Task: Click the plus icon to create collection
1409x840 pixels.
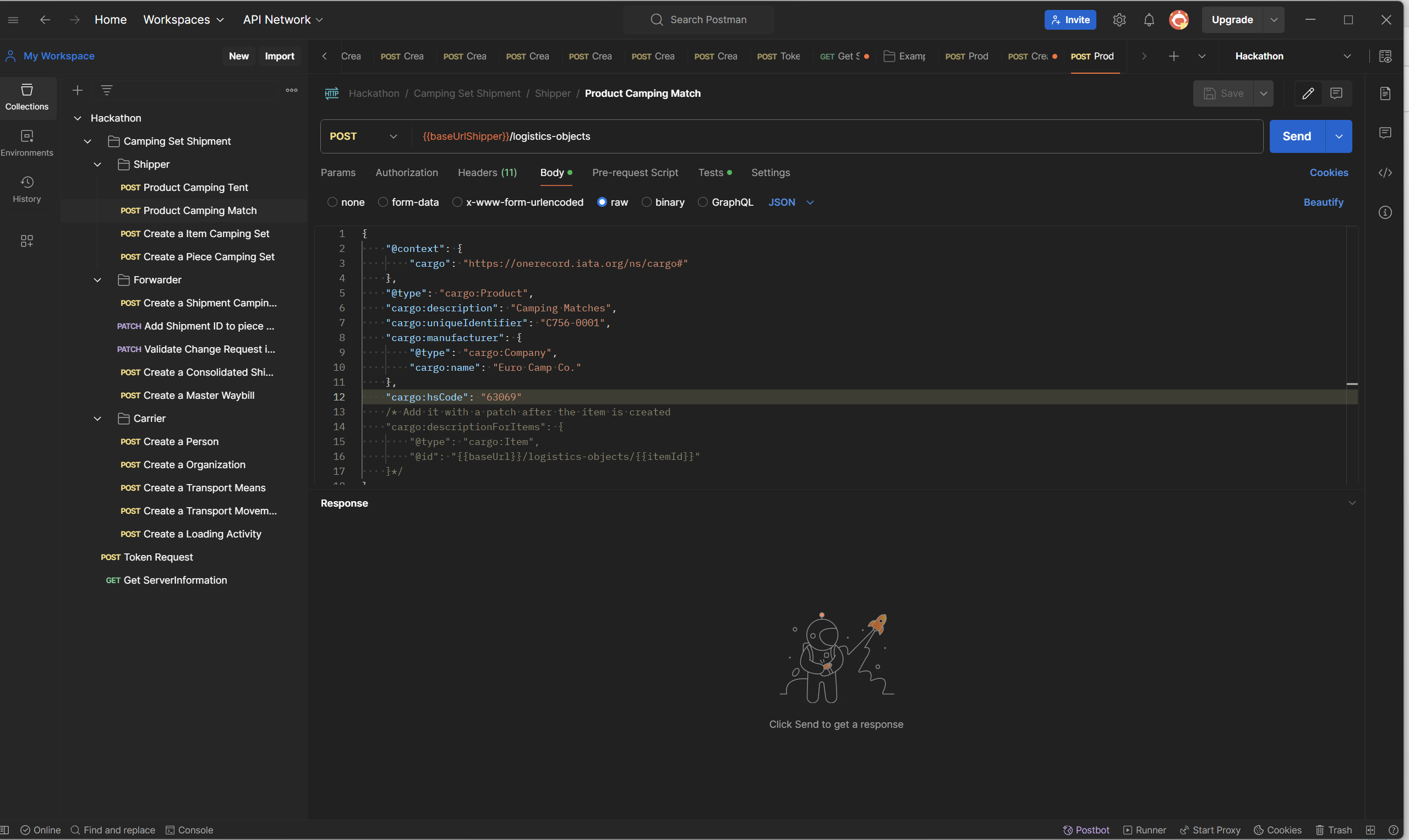Action: [x=78, y=90]
